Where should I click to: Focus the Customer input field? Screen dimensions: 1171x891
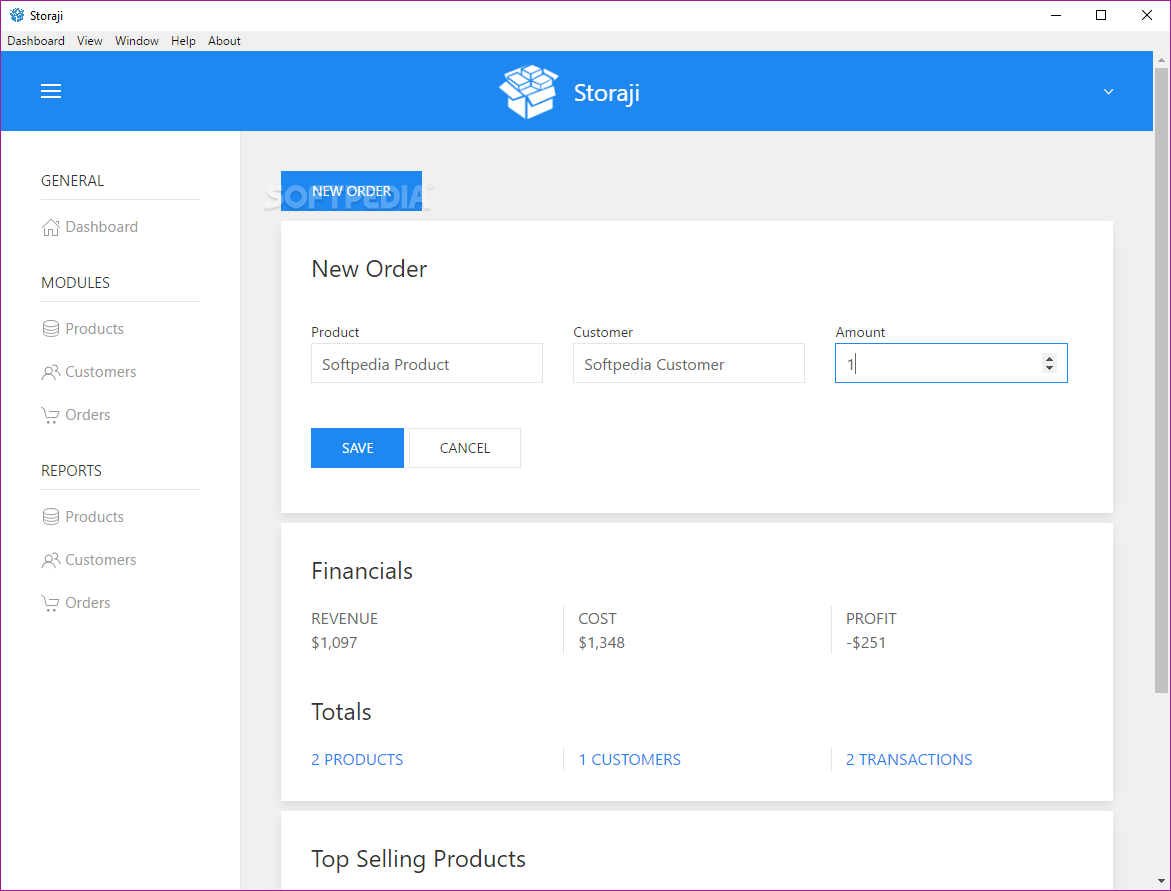(x=689, y=364)
